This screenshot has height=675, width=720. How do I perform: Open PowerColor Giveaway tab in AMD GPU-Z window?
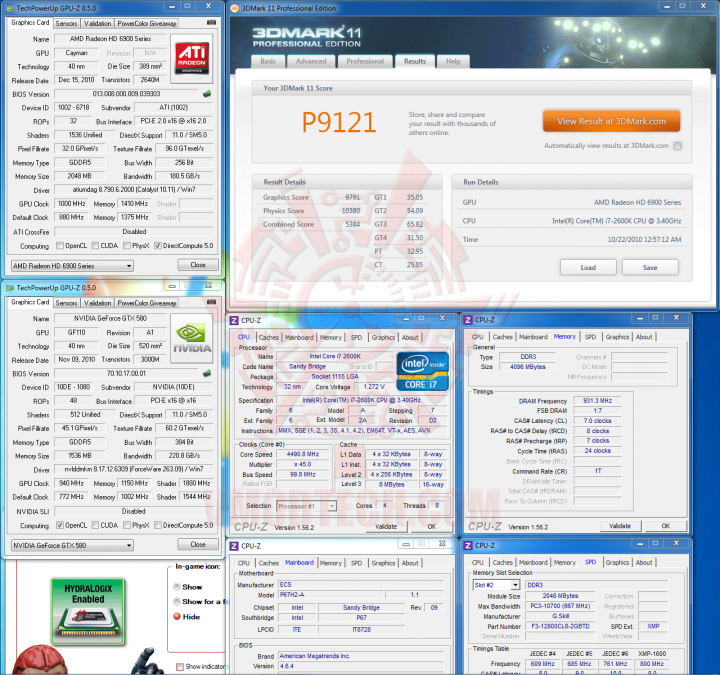(146, 23)
